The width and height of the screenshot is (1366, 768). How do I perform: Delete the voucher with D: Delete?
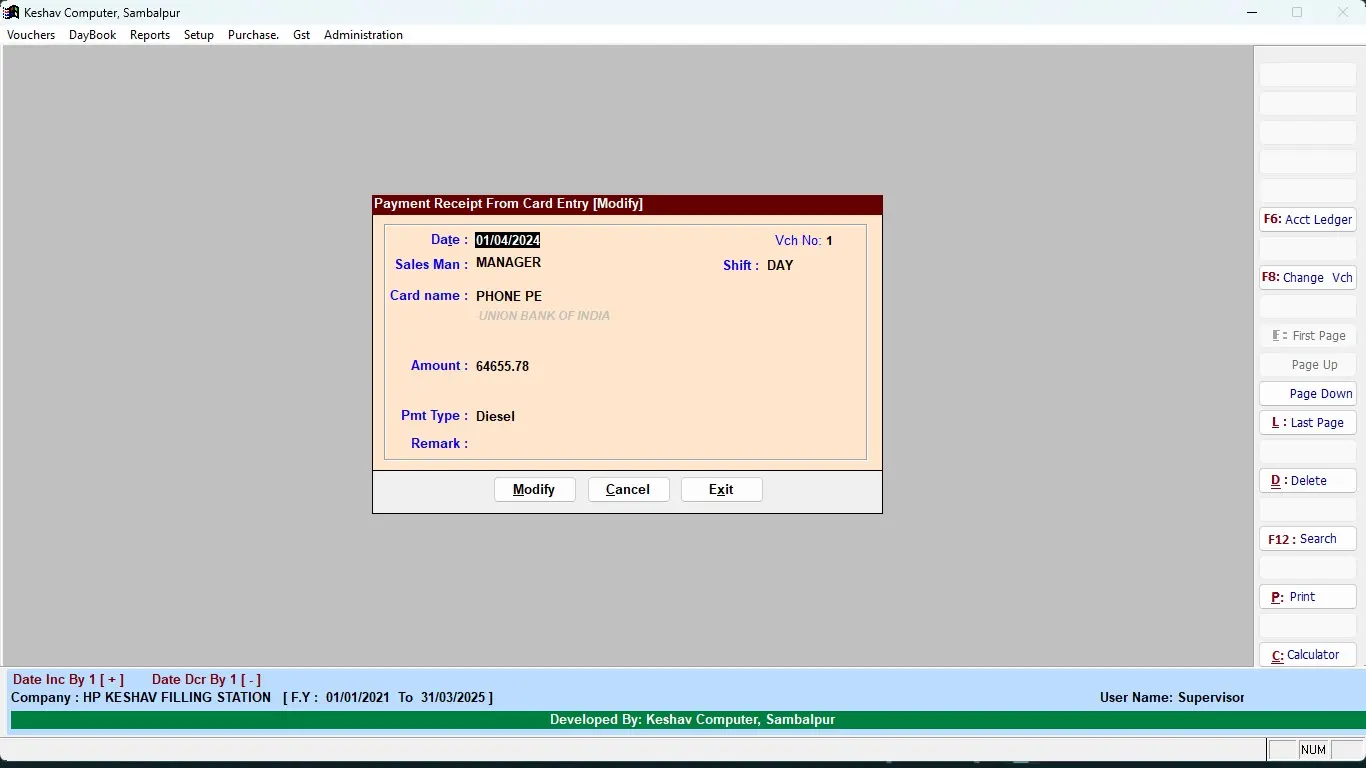click(x=1308, y=481)
